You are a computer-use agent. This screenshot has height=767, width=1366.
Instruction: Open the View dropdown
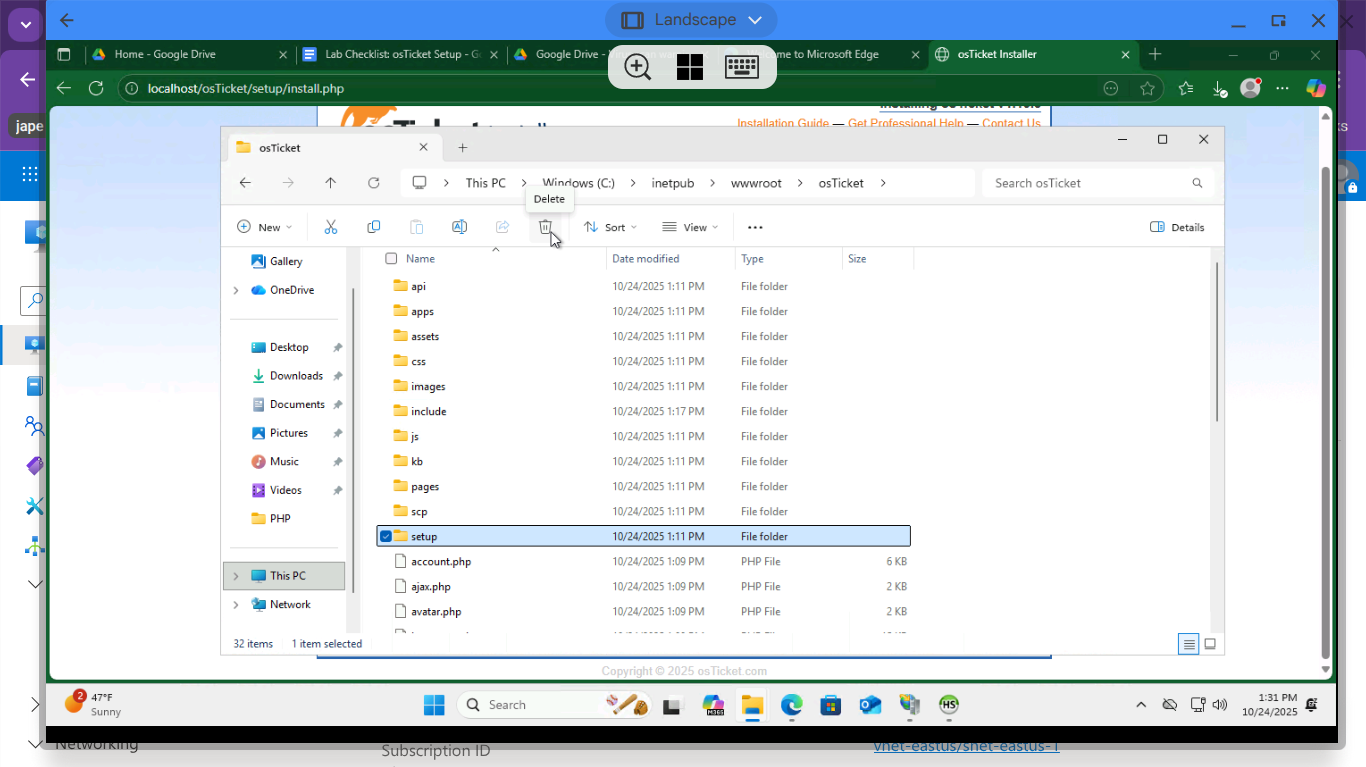click(x=690, y=227)
